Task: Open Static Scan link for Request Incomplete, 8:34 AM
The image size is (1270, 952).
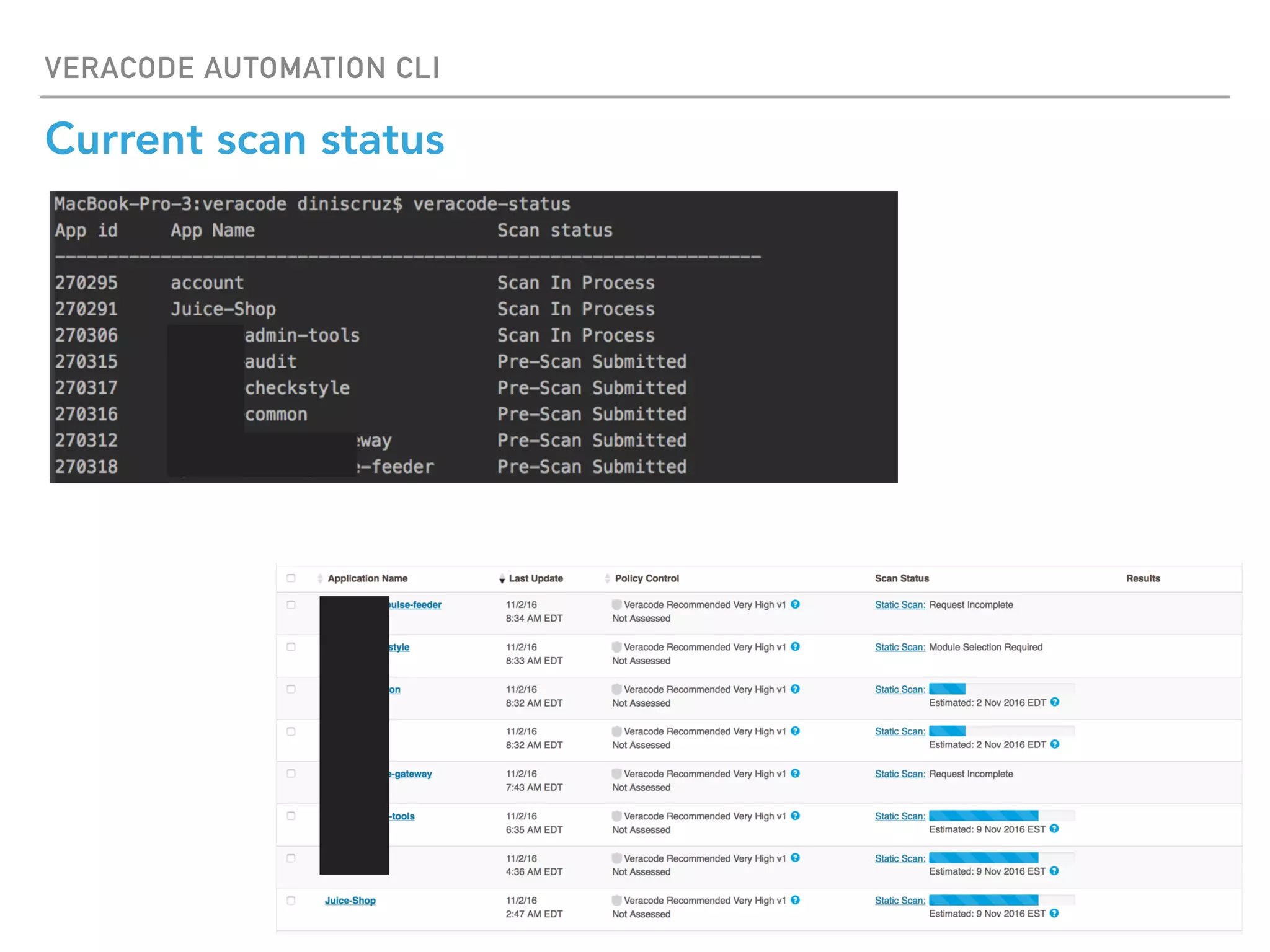Action: click(900, 604)
